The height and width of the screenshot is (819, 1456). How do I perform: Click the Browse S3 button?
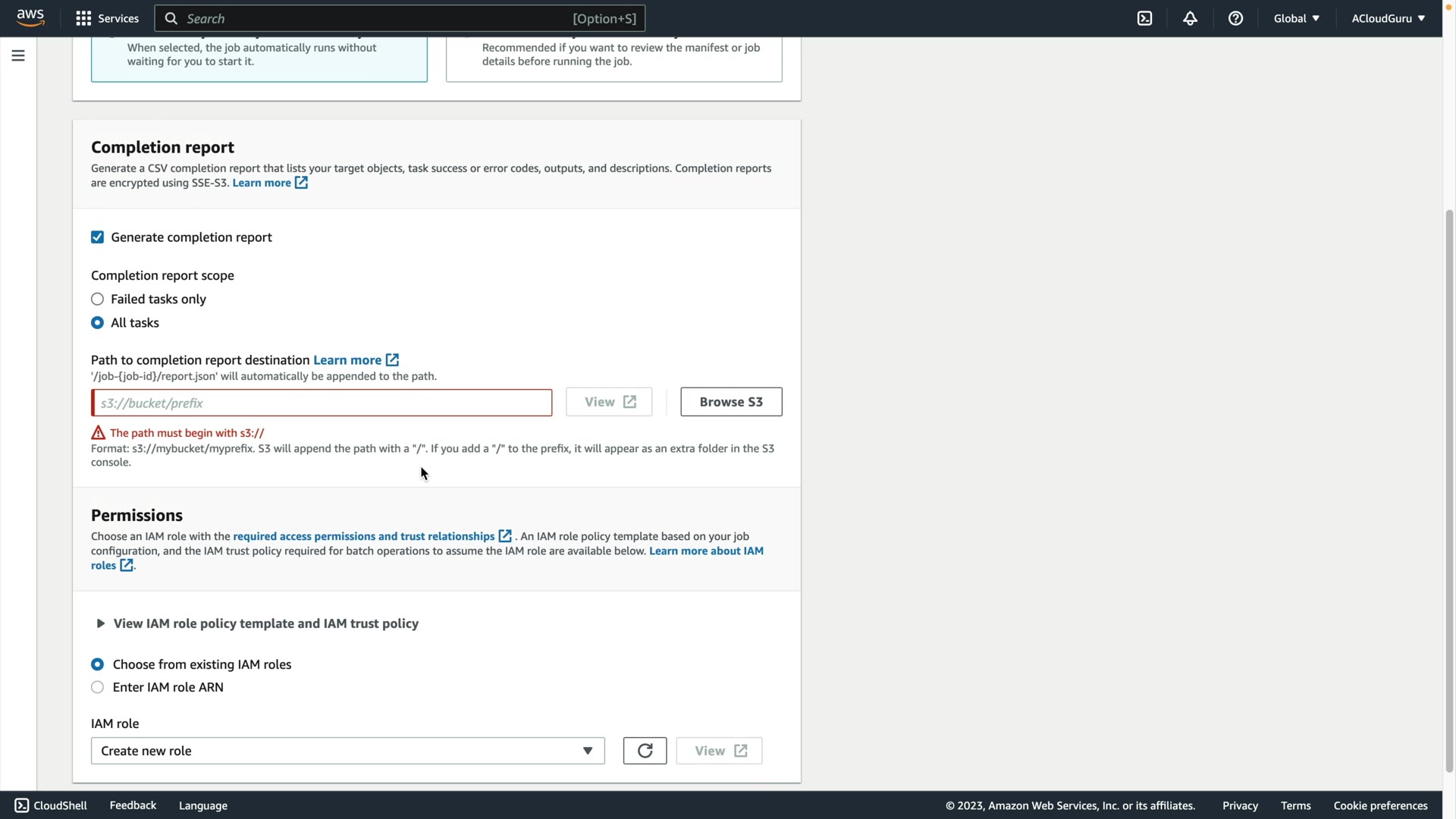(730, 402)
